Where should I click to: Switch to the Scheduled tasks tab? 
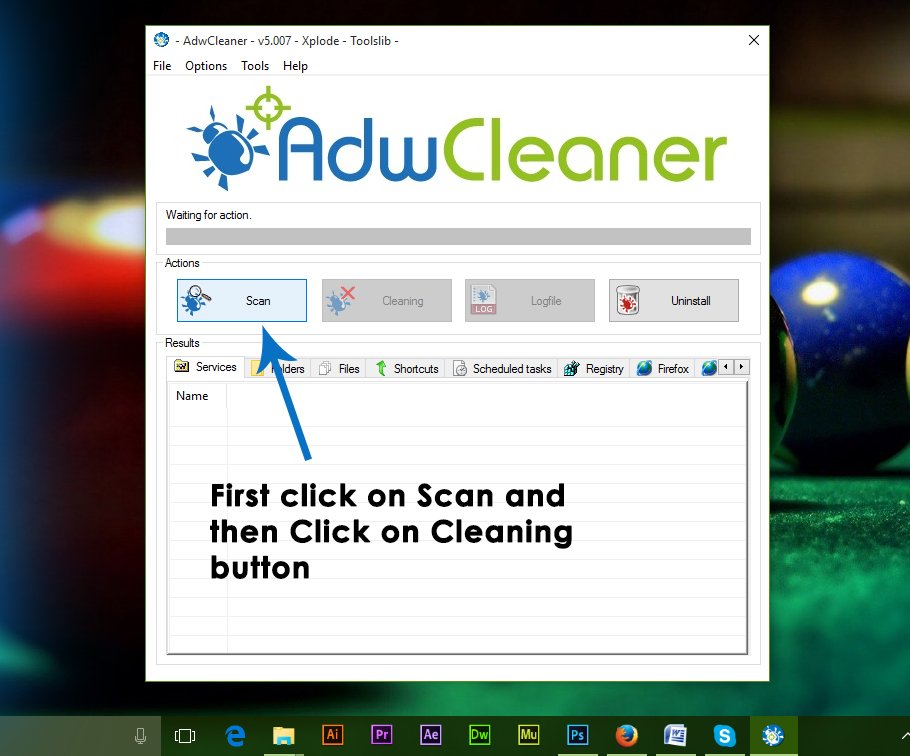point(502,368)
